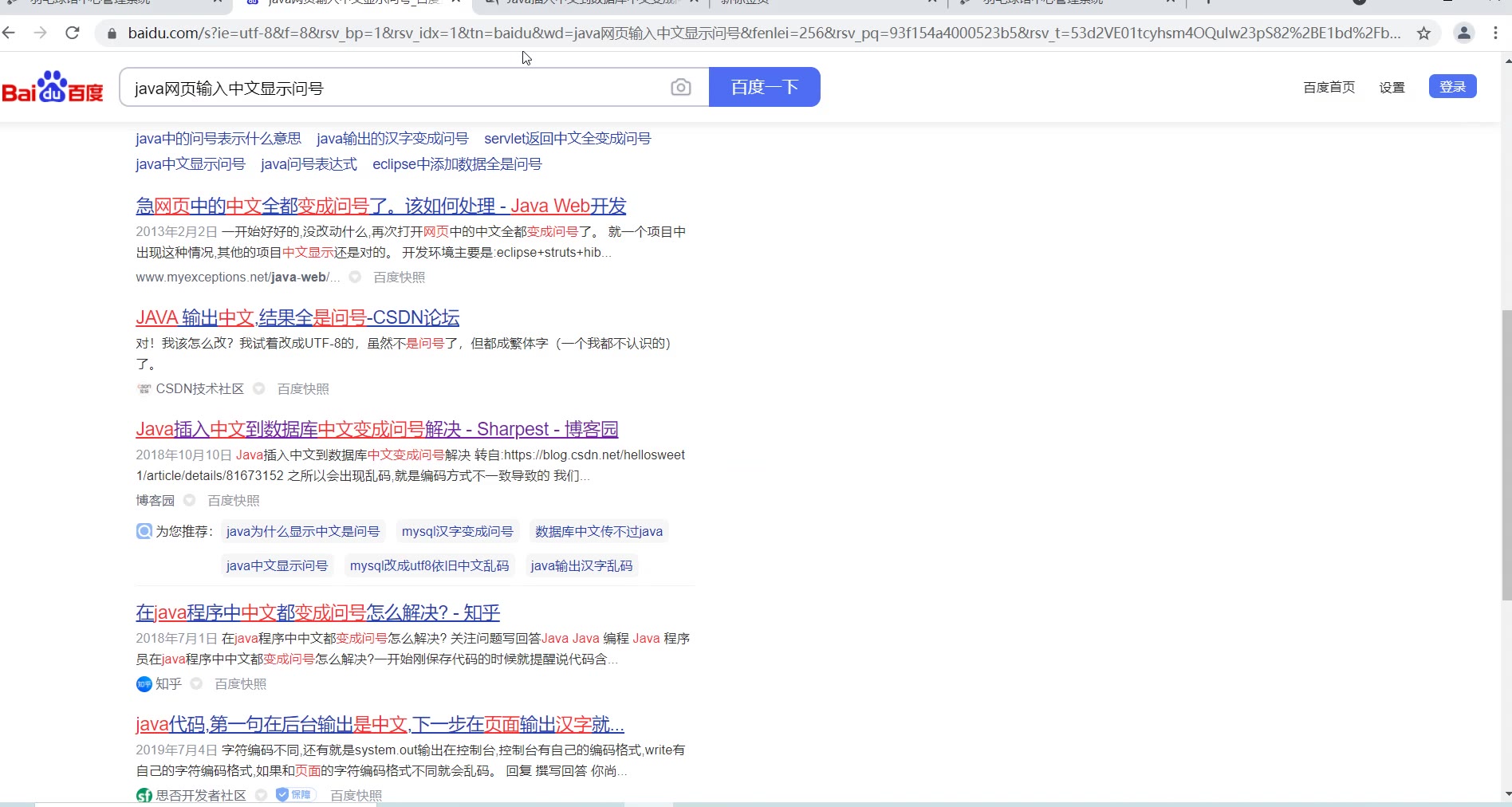
Task: Open related search eclipse中添加数据全是问号
Action: (457, 164)
